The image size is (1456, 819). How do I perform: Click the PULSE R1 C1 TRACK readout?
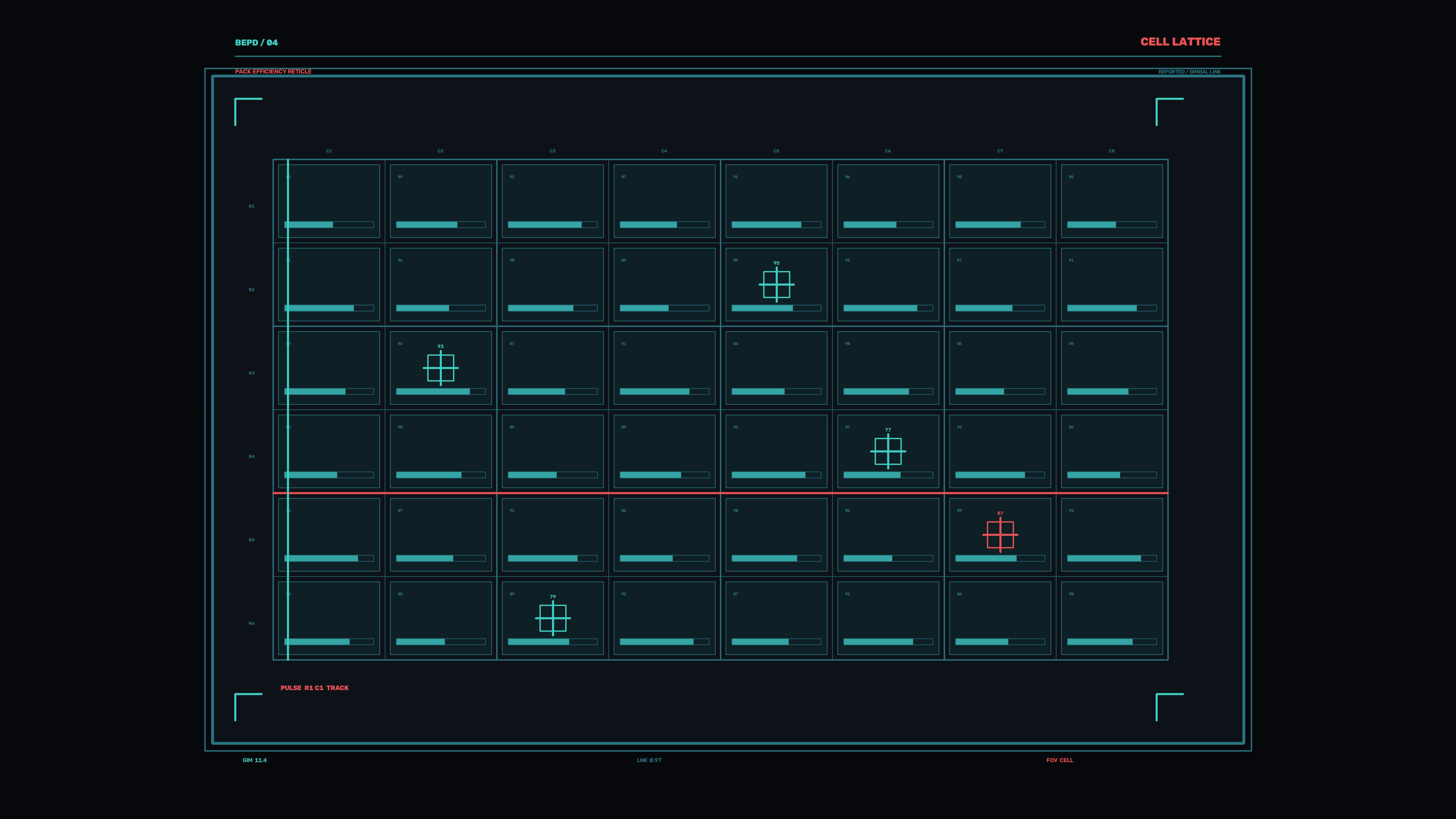click(315, 688)
